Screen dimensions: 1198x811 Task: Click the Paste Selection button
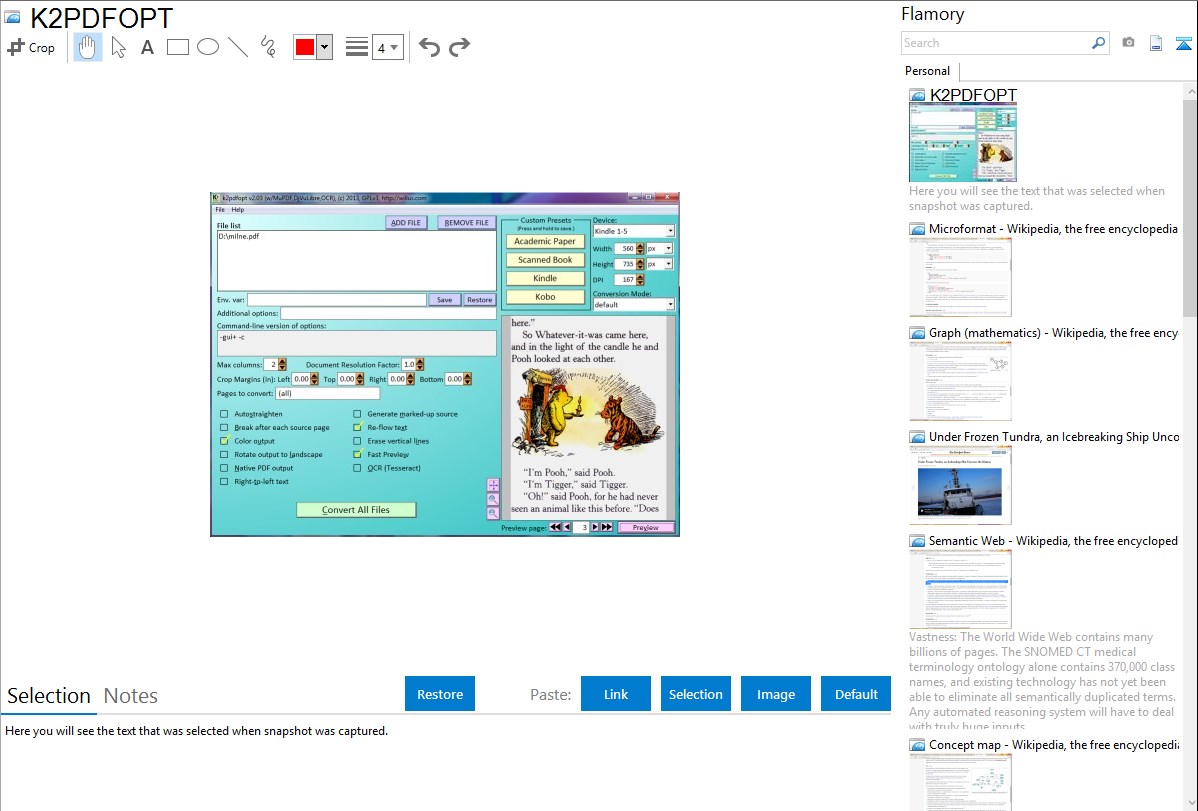coord(695,693)
